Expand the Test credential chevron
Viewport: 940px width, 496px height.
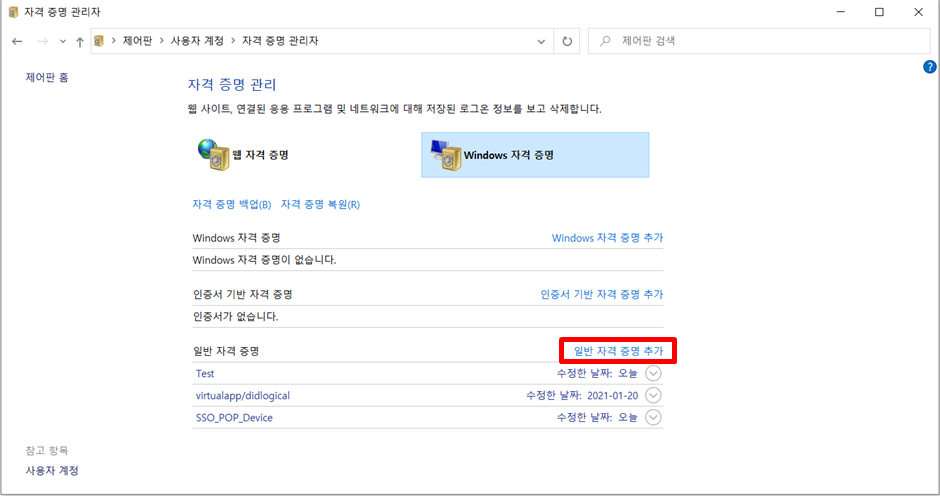(653, 373)
